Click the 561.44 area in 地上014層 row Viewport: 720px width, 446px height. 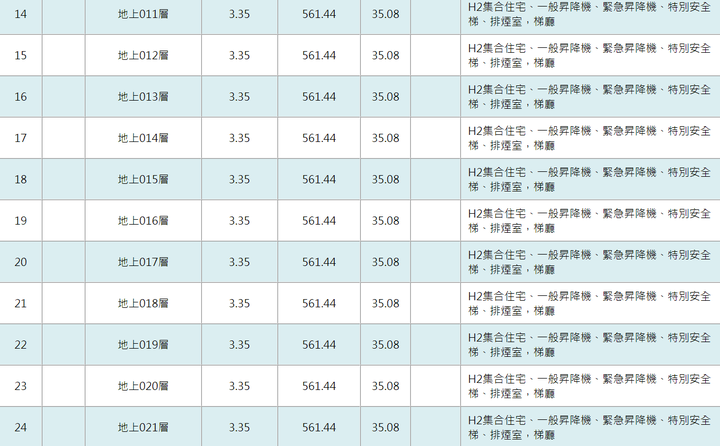319,138
